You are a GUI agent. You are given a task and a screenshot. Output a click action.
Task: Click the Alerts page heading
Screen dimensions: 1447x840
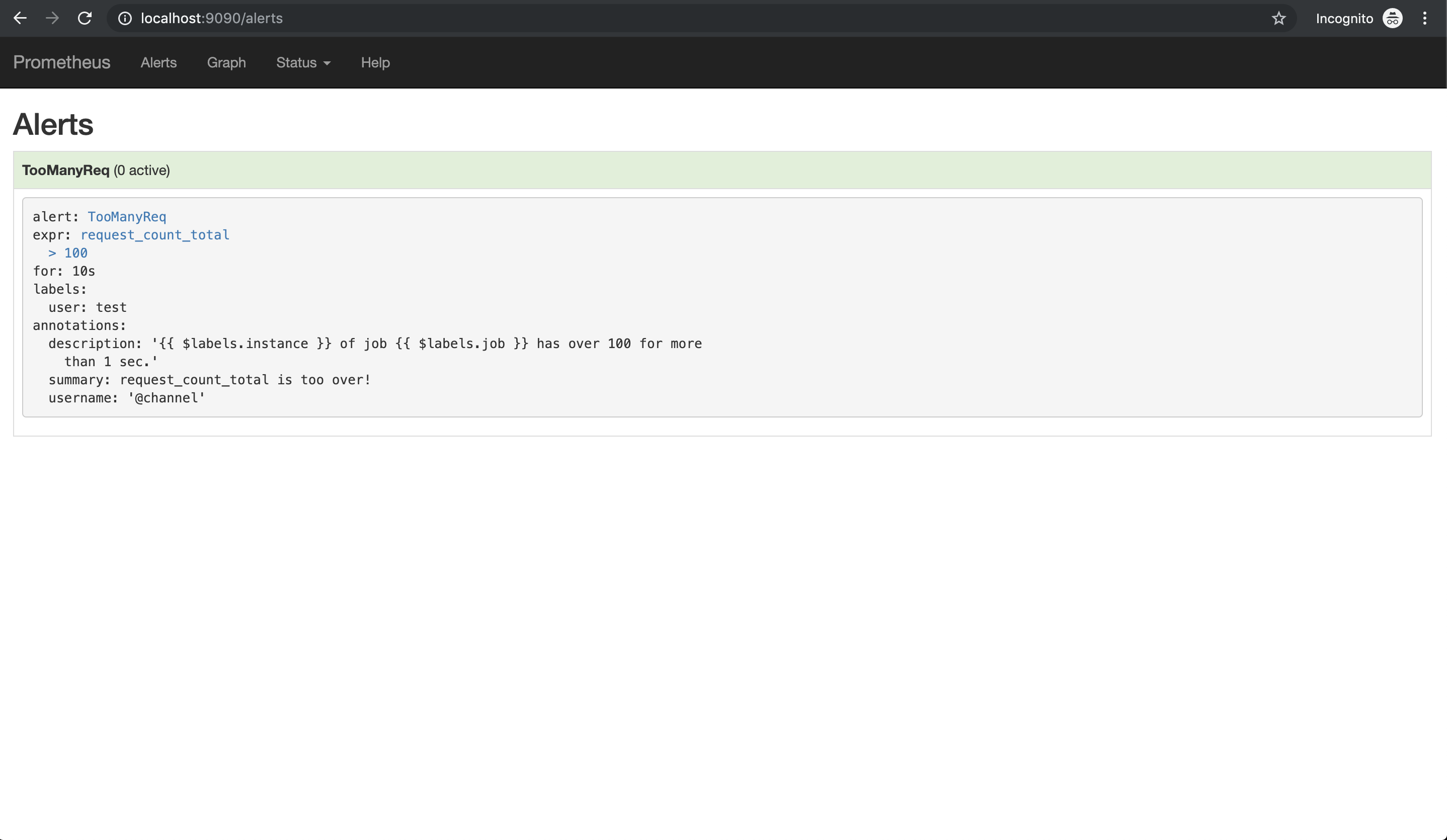[53, 124]
